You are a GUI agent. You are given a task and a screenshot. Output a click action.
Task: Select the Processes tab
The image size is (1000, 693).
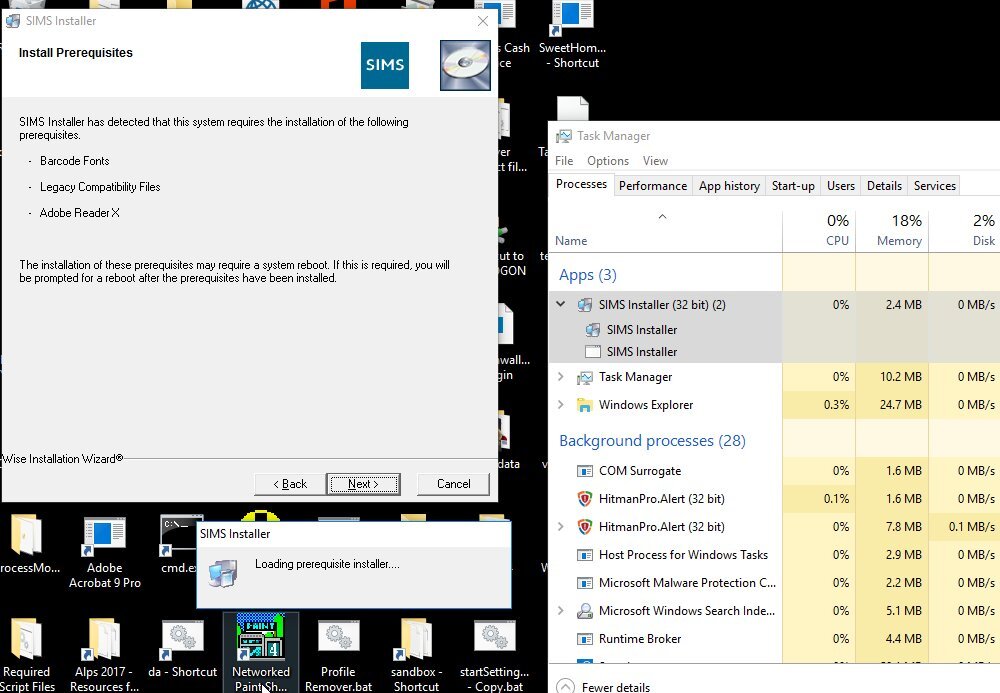click(x=581, y=184)
